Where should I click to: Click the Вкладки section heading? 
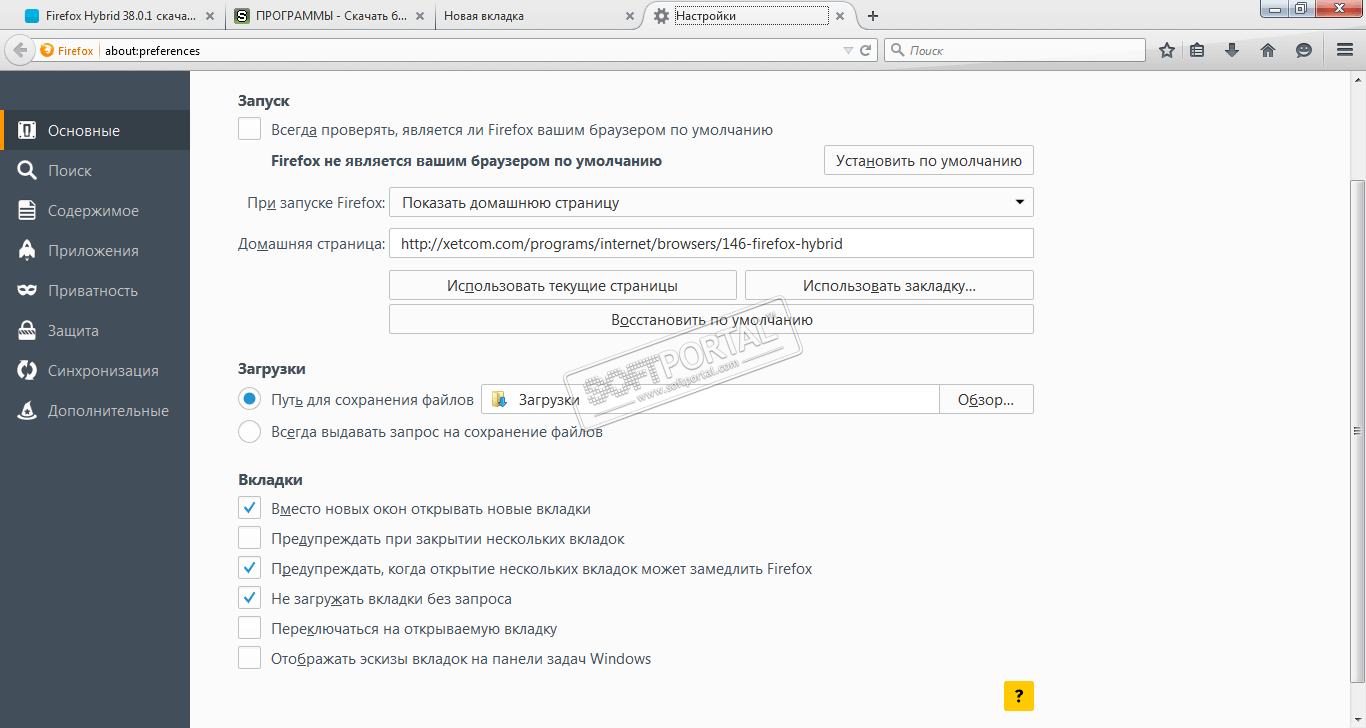(270, 479)
